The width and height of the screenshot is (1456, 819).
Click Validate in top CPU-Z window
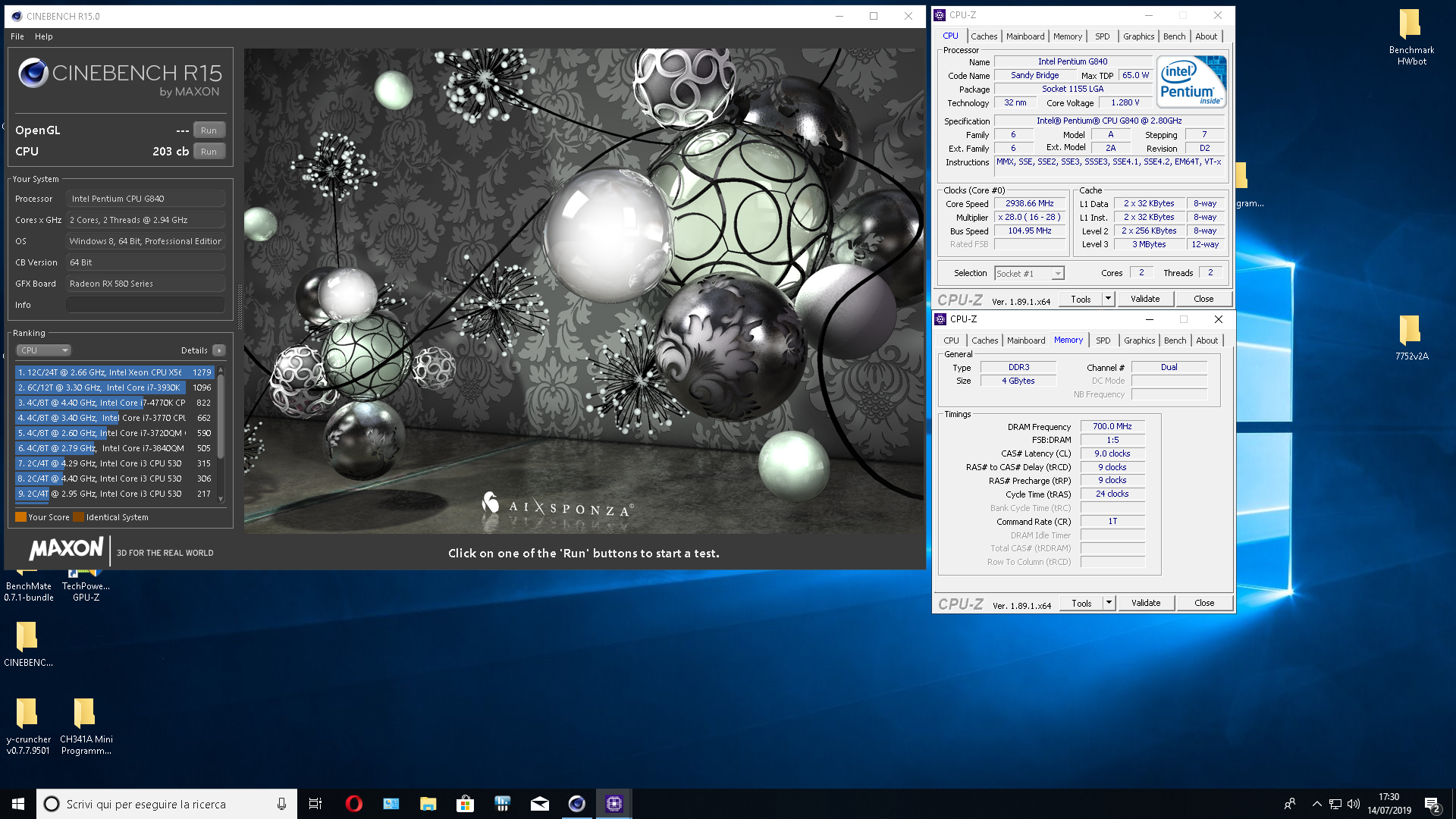[1145, 300]
